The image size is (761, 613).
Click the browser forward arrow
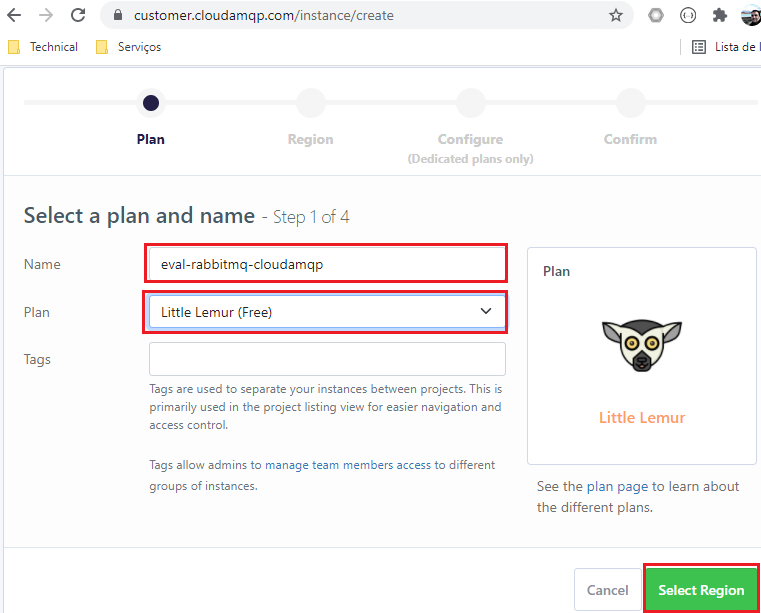pyautogui.click(x=46, y=16)
